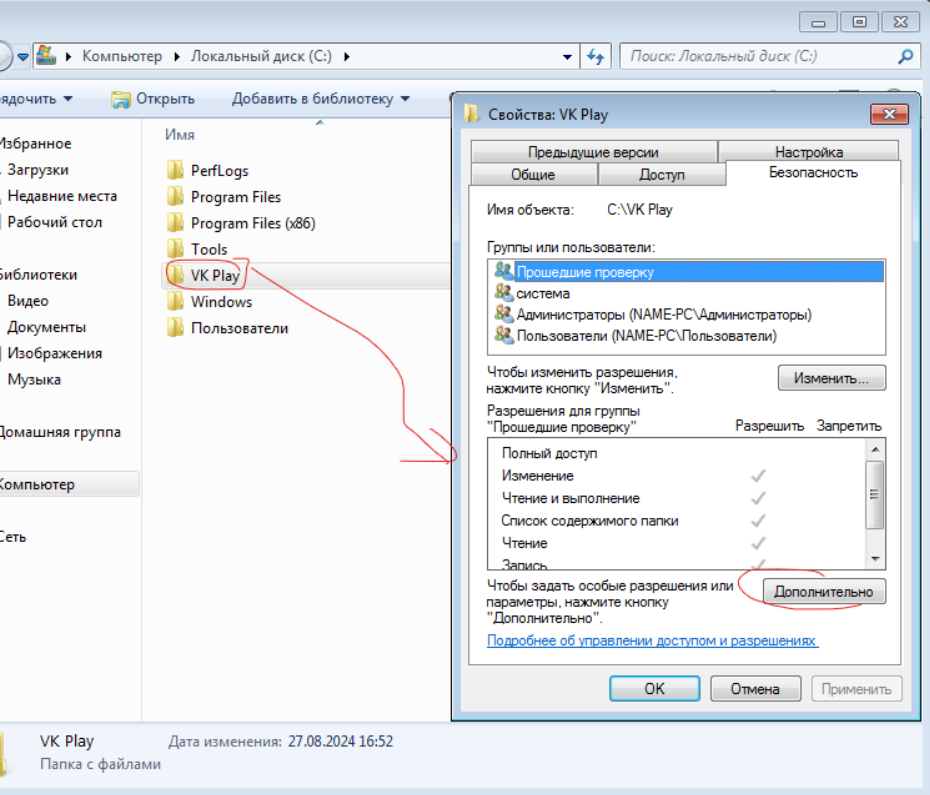Click the open-folder icon beside Открыть
The image size is (930, 795).
click(120, 99)
